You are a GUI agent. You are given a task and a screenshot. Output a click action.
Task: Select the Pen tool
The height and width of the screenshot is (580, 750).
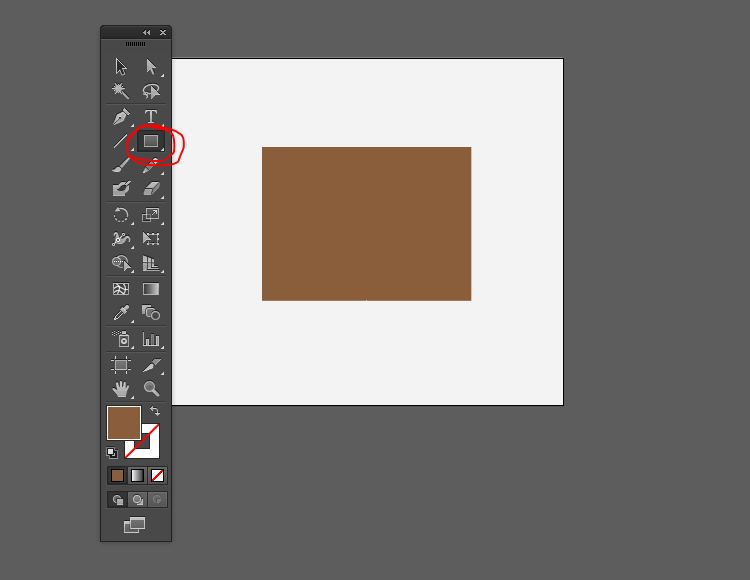pos(121,117)
